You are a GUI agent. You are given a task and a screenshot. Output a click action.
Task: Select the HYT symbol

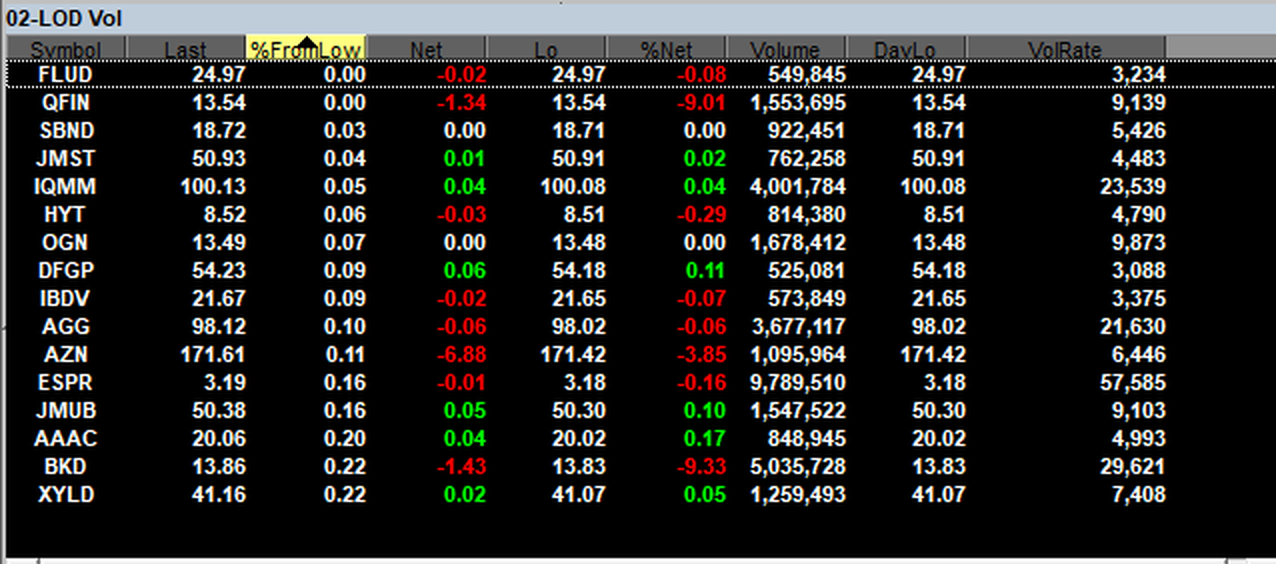[x=66, y=214]
